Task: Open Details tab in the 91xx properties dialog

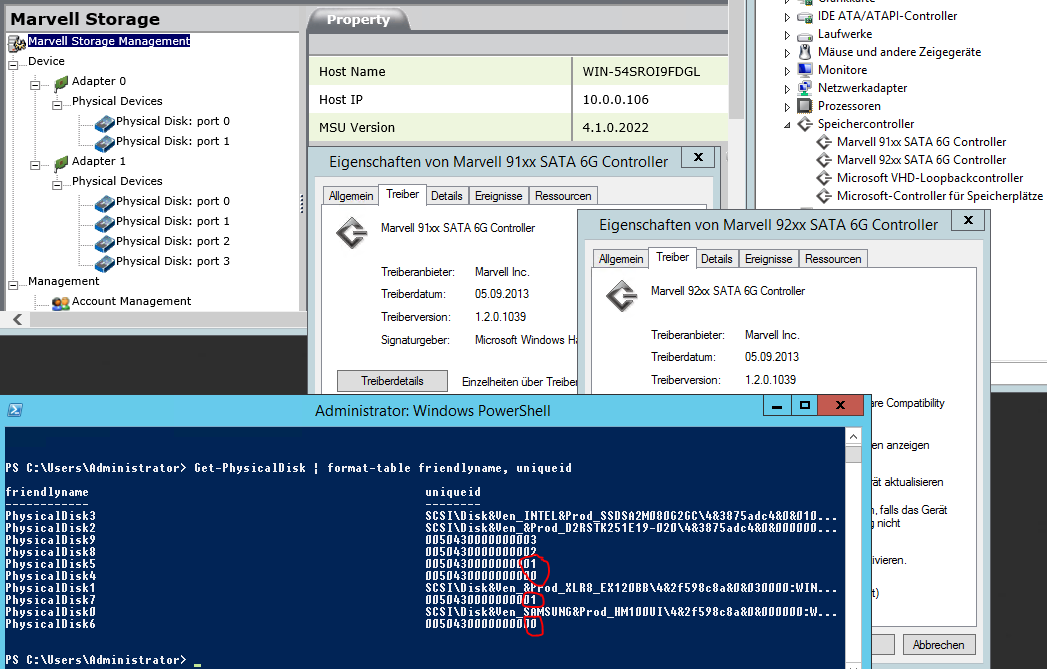Action: [x=447, y=196]
